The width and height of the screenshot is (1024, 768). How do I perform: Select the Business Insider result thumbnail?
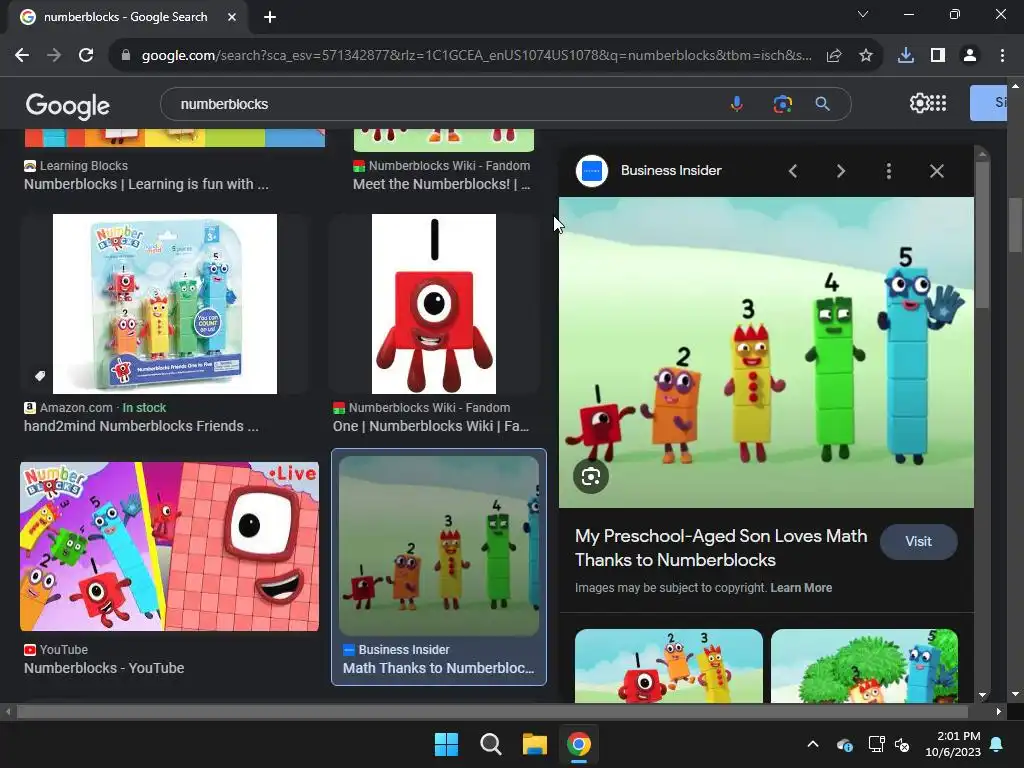[439, 546]
